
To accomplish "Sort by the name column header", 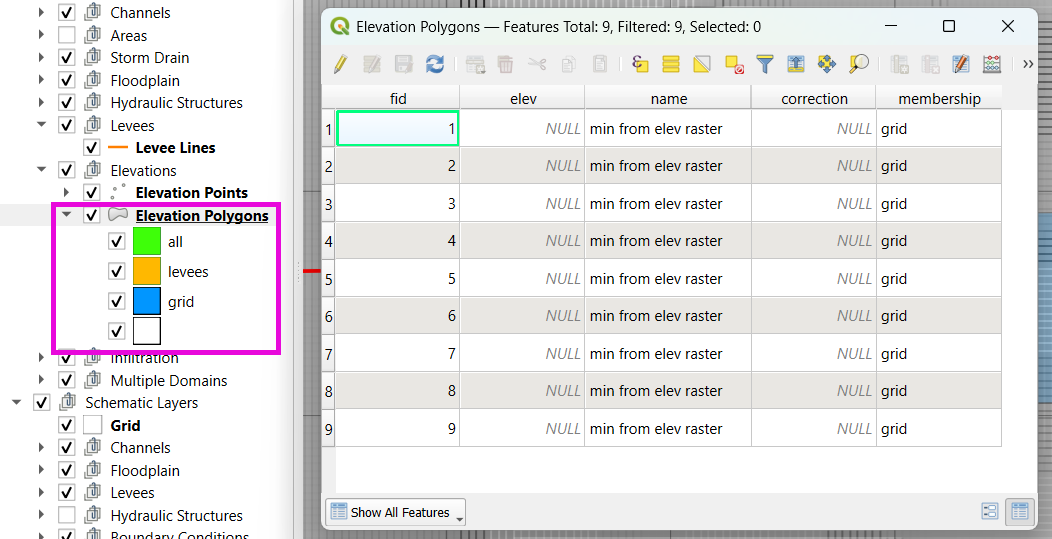I will pos(668,98).
